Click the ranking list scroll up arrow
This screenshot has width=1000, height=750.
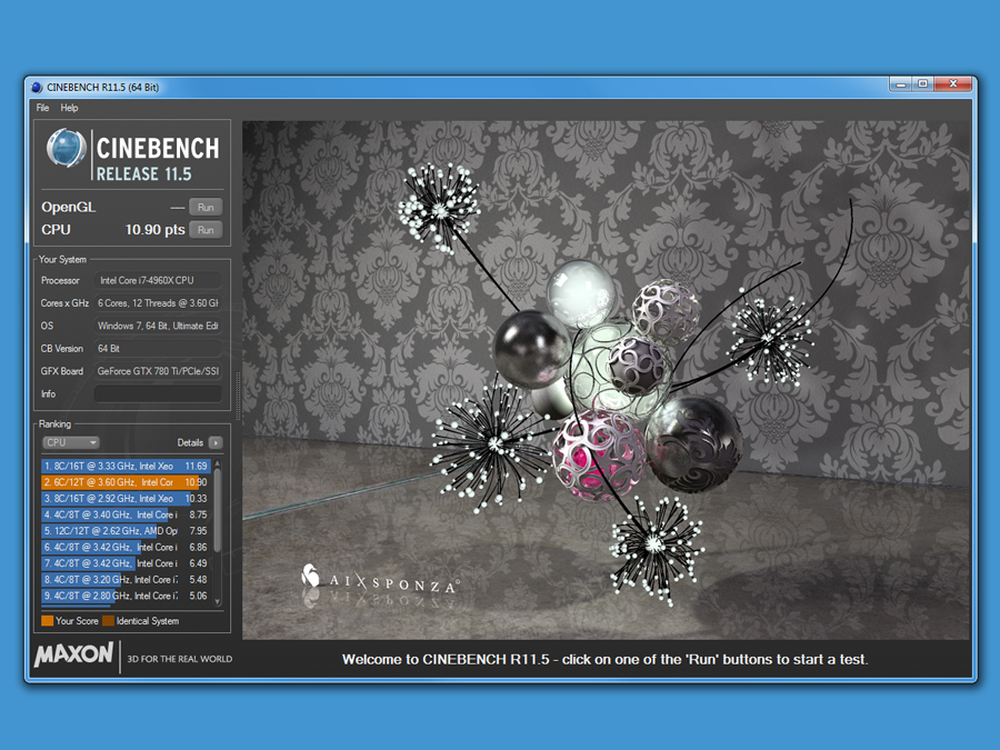(x=217, y=464)
